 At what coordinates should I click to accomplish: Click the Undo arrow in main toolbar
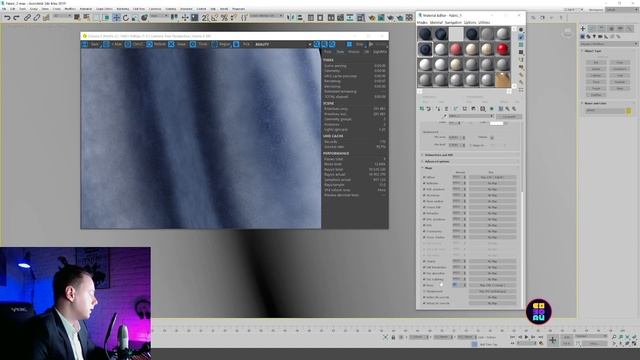[x=7, y=18]
